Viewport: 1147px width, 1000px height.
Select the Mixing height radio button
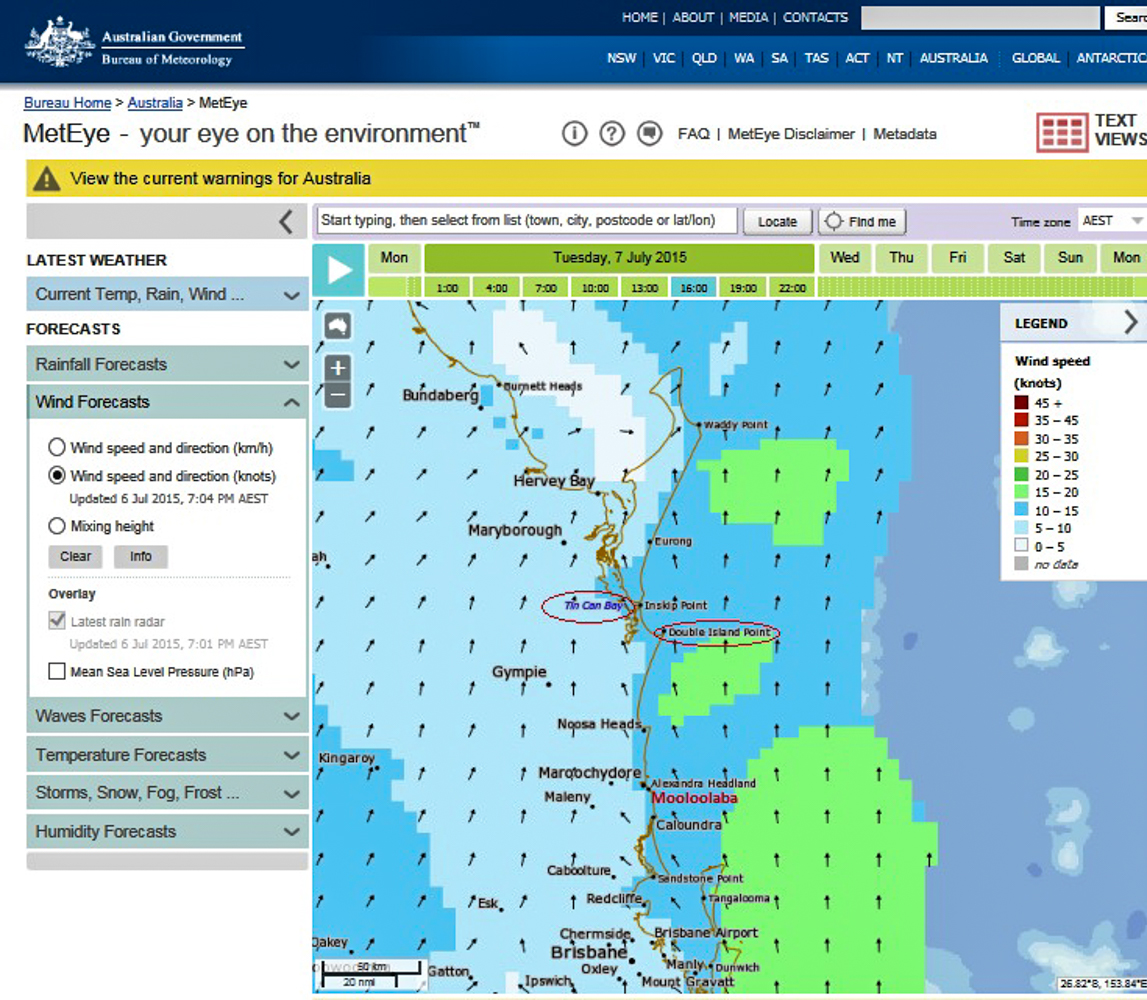point(57,526)
